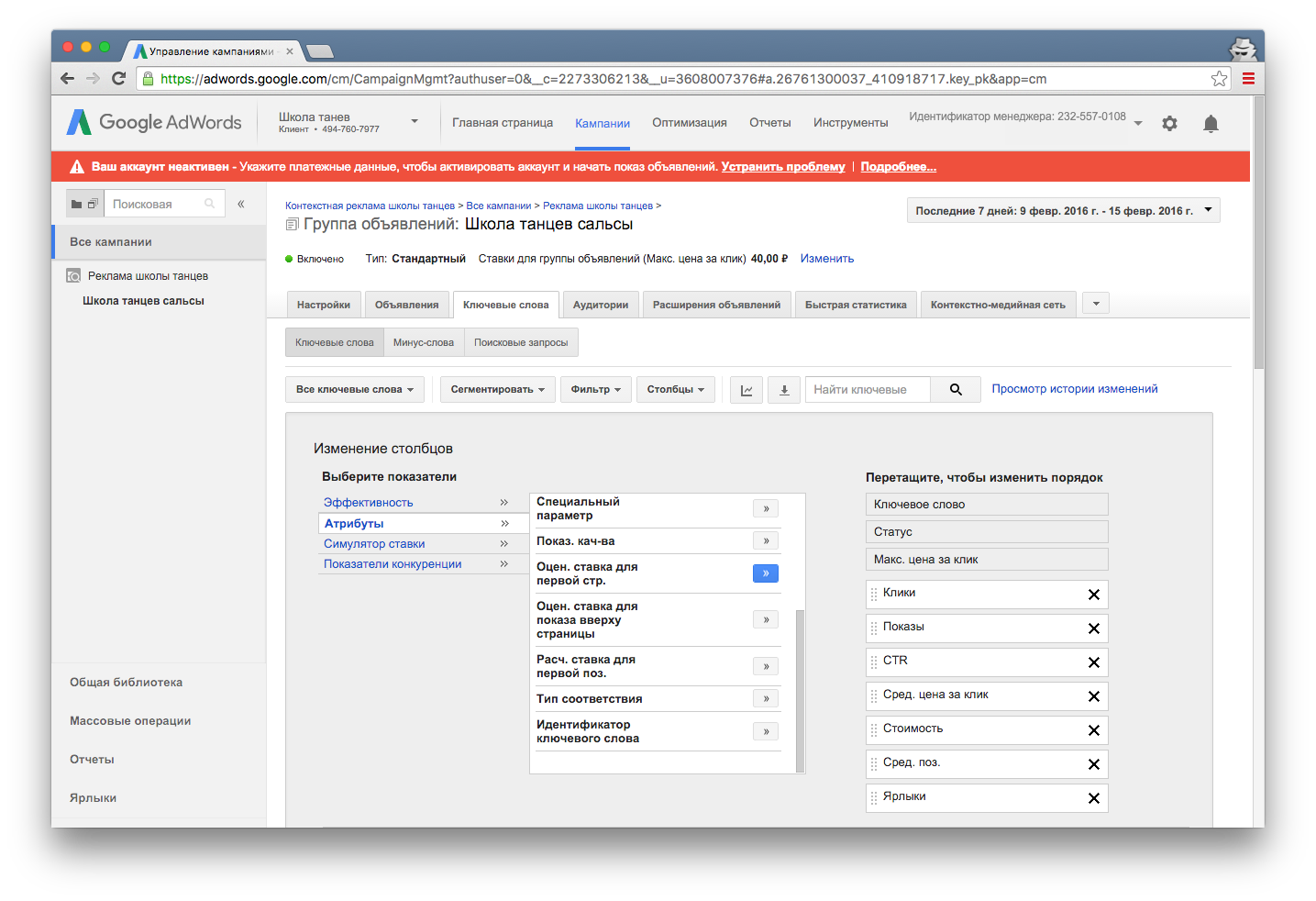The image size is (1316, 901).
Task: Open the date range selector dropdown
Action: point(1063,211)
